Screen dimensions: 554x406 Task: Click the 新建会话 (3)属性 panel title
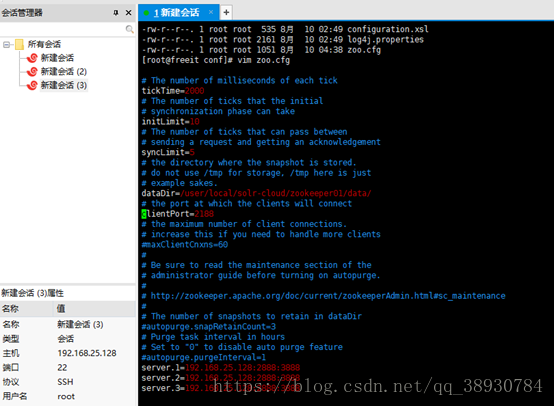coord(32,293)
